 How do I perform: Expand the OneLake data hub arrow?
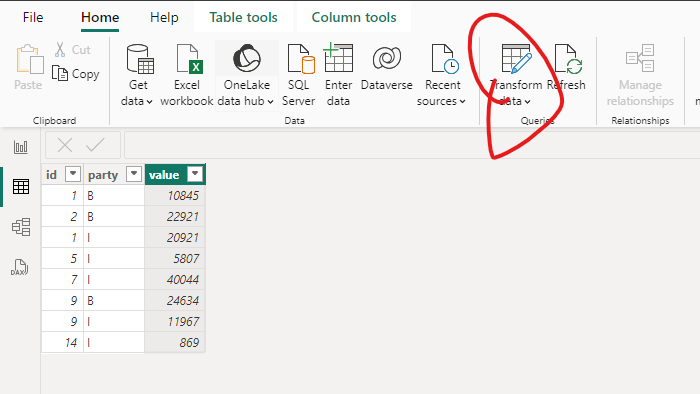pyautogui.click(x=271, y=102)
